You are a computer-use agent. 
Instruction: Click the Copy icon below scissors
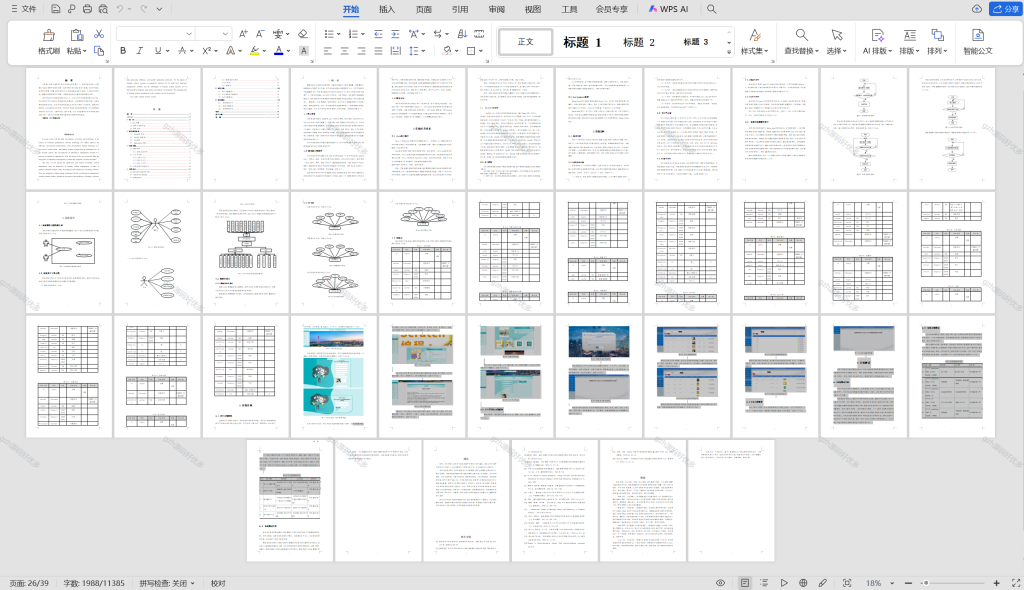(x=99, y=50)
